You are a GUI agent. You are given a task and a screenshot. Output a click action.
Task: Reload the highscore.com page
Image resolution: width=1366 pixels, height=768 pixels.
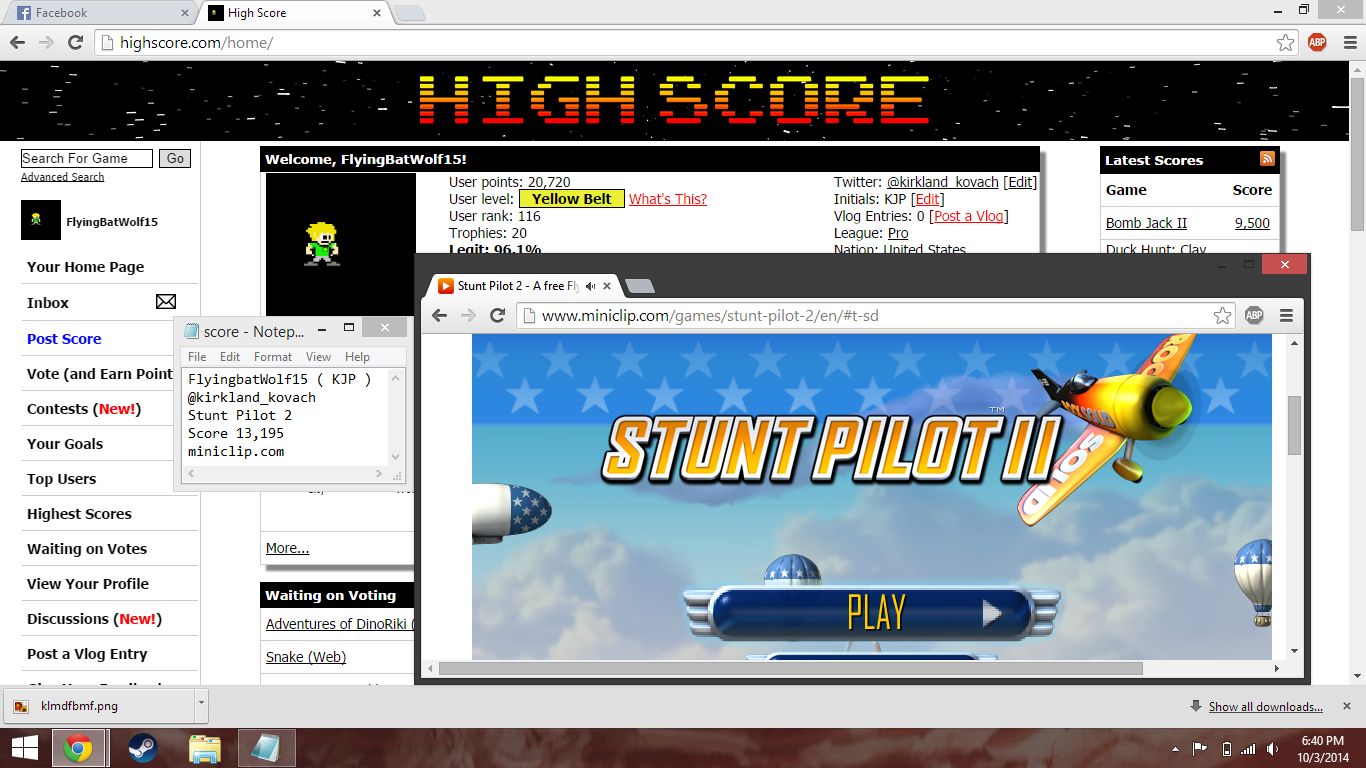coord(75,43)
